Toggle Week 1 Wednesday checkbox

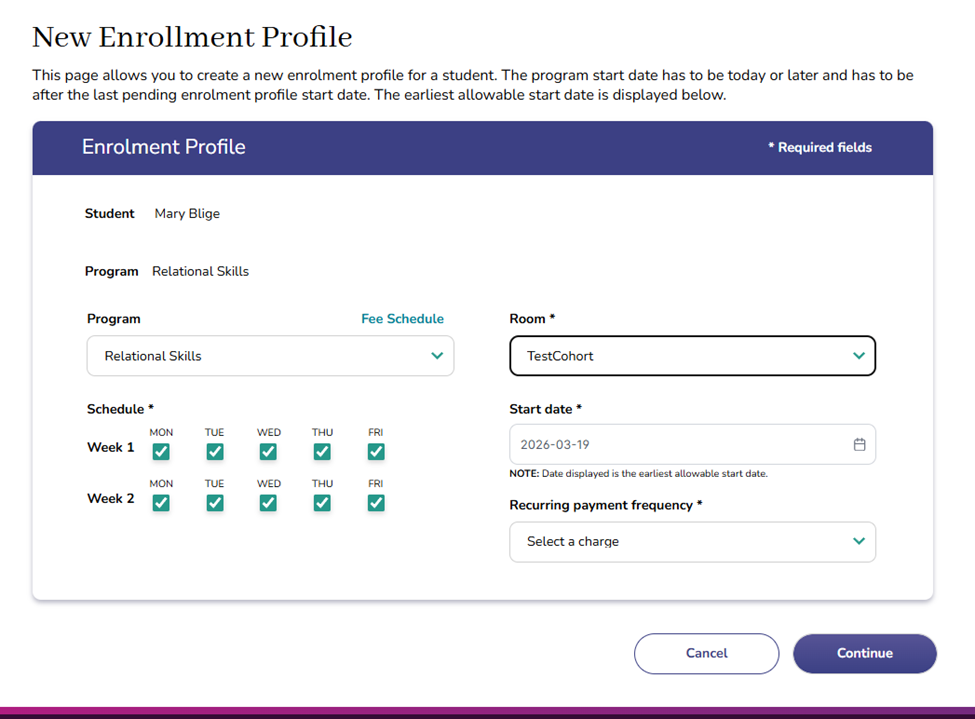click(x=268, y=452)
